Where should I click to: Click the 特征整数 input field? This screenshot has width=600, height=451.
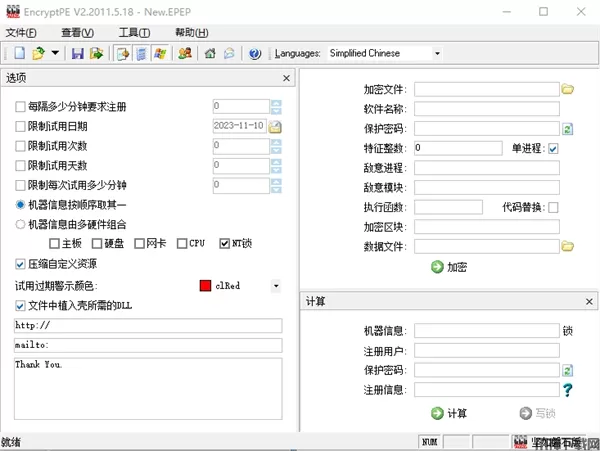(458, 148)
